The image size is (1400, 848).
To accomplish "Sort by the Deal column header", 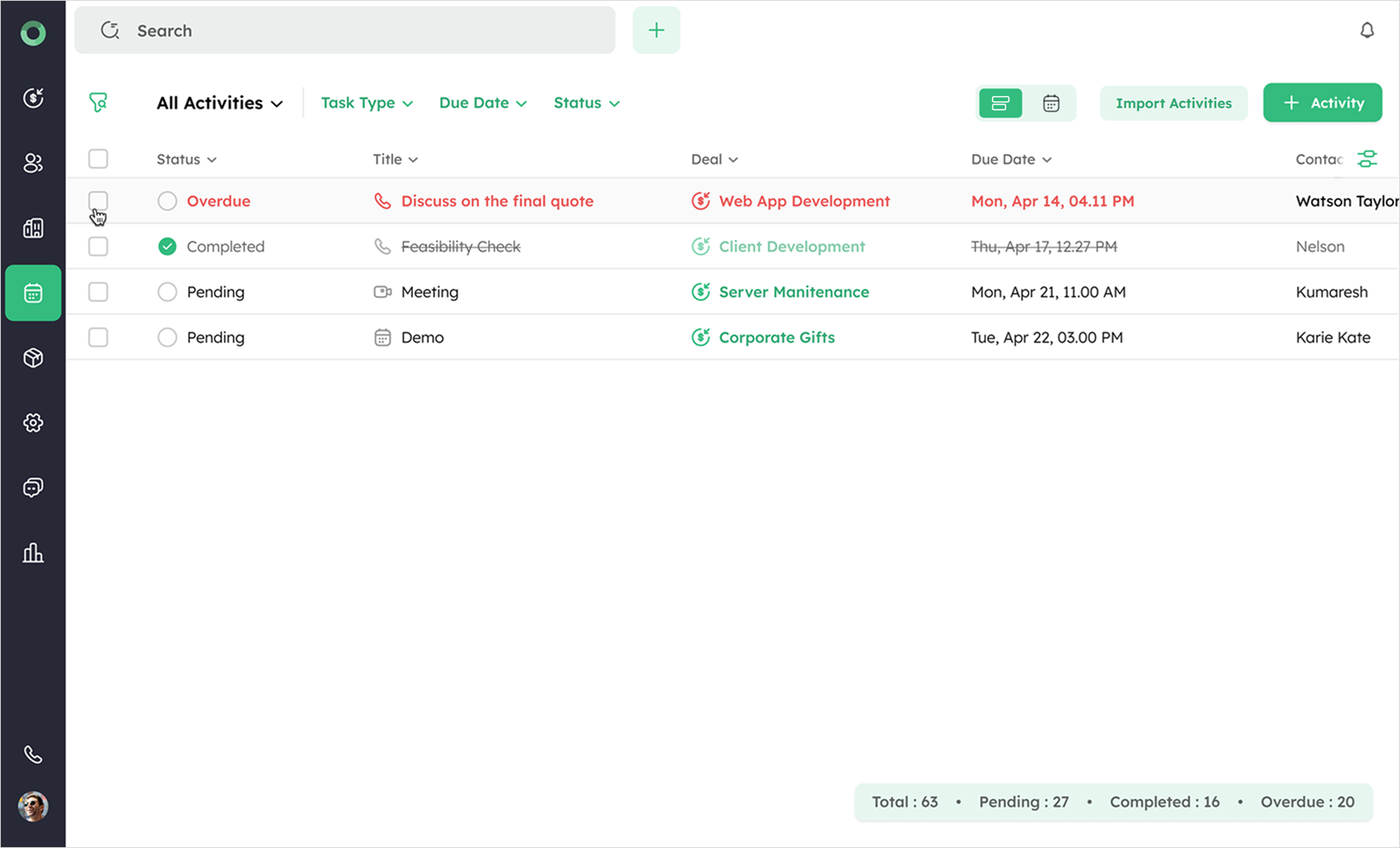I will pos(714,159).
